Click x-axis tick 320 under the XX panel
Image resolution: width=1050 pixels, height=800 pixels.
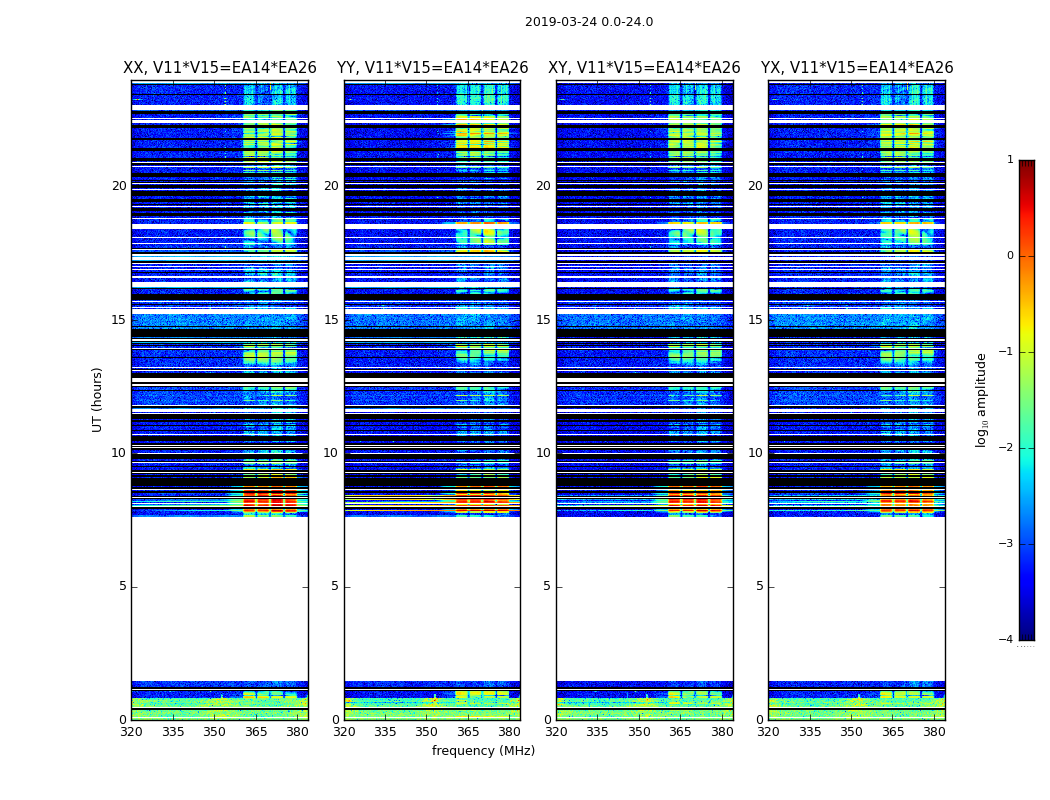(x=132, y=731)
